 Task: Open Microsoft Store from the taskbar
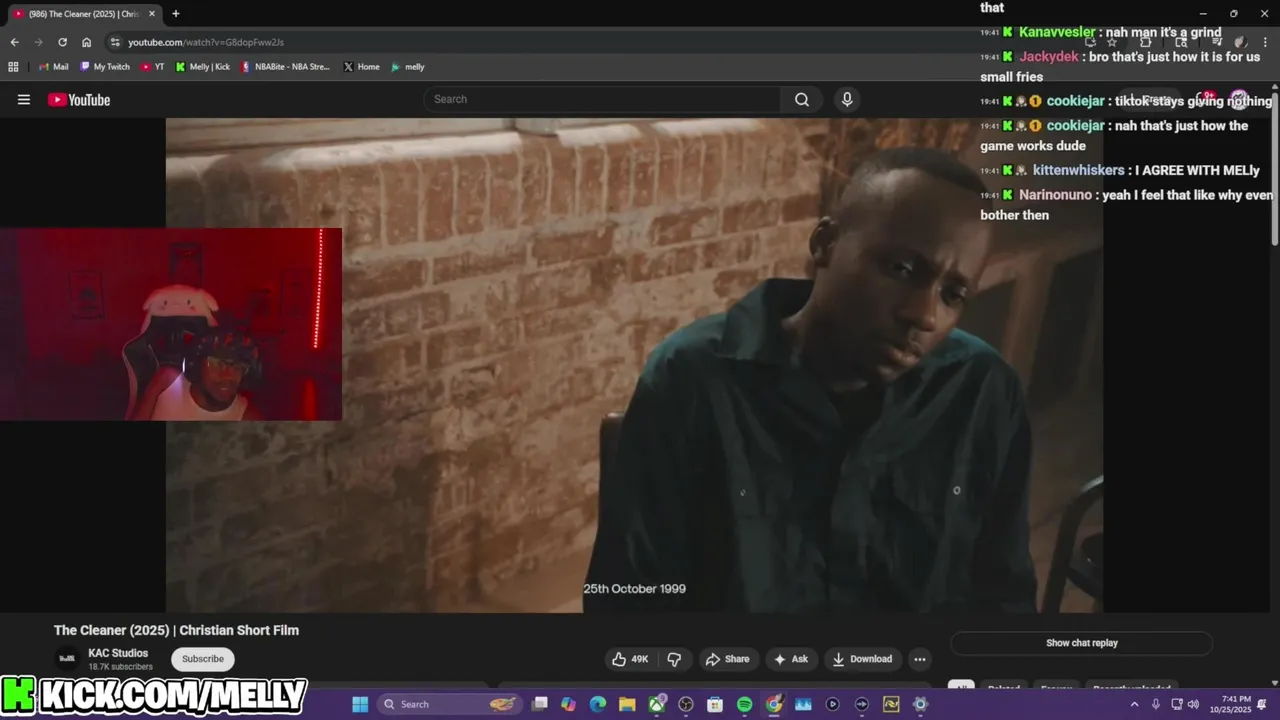point(715,704)
